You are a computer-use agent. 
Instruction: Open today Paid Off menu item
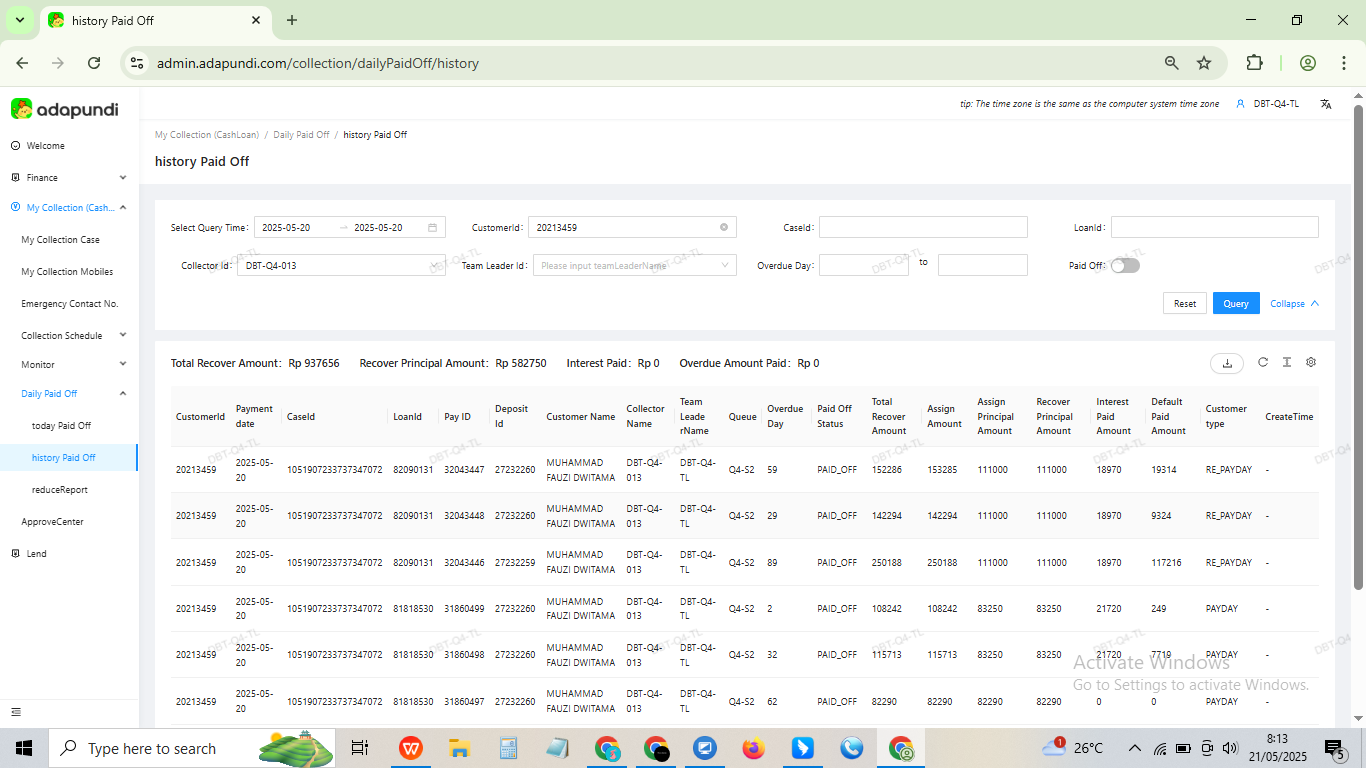click(x=62, y=426)
